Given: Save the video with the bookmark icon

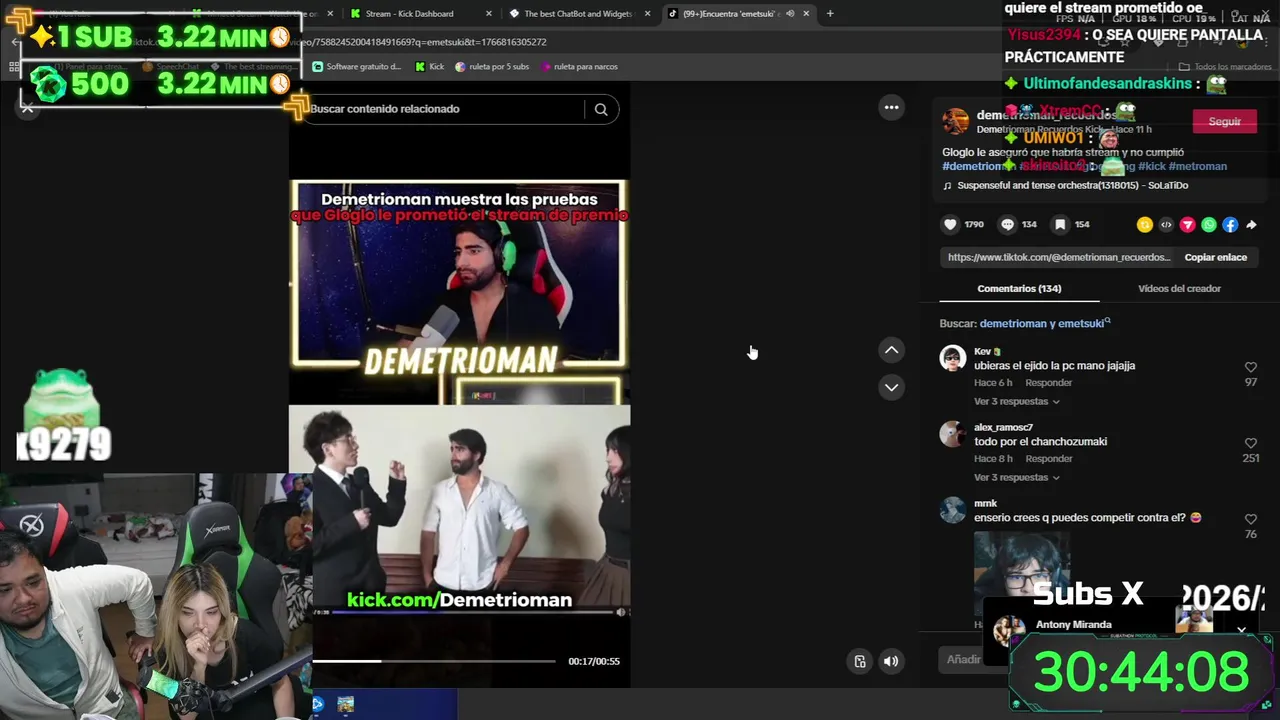Looking at the screenshot, I should 1060,225.
